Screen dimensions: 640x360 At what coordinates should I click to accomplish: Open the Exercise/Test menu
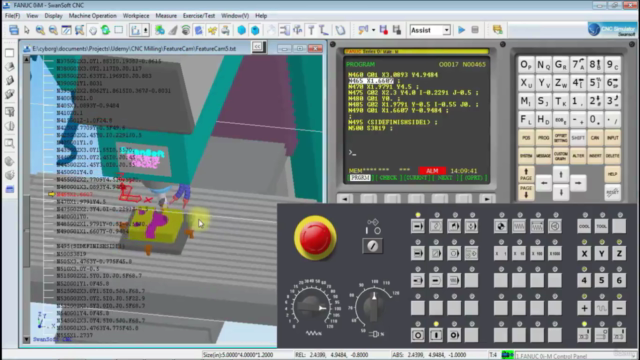(199, 16)
